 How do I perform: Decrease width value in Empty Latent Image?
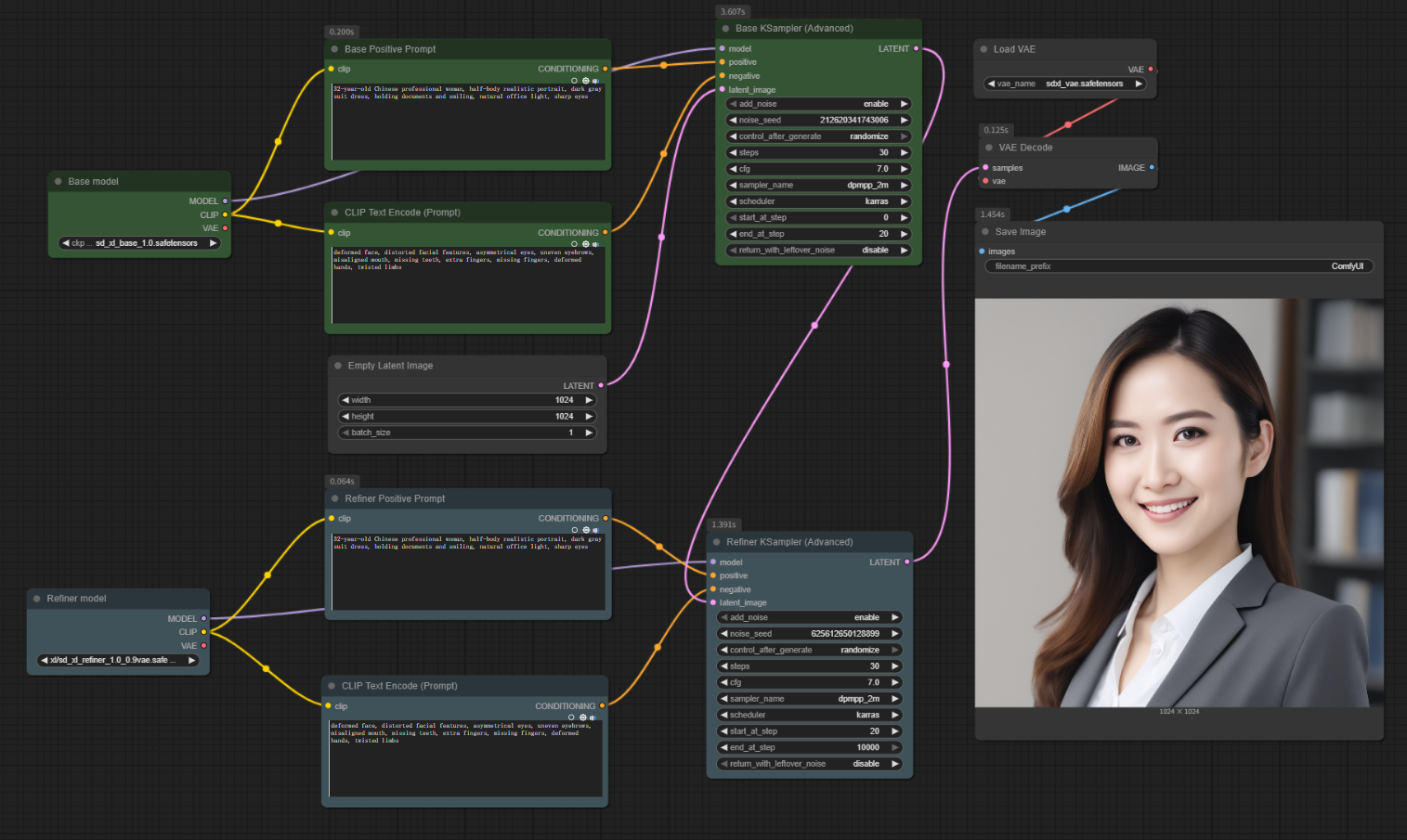(x=345, y=400)
